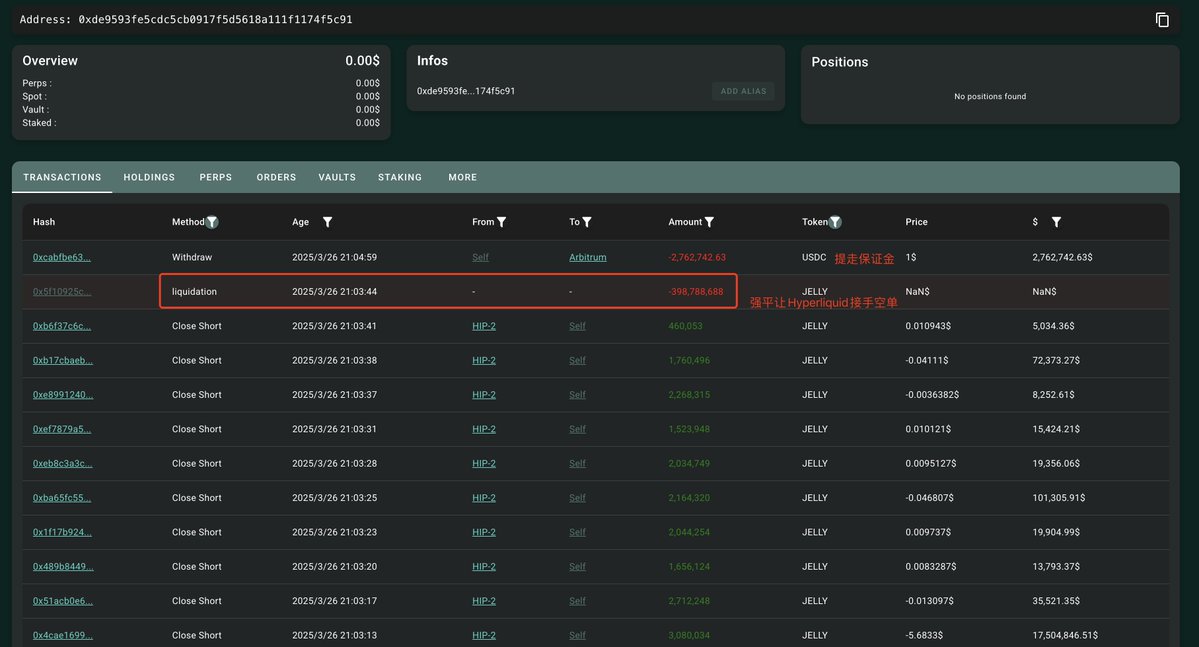Open transaction hash 0xeb8c3a3c

[x=61, y=463]
